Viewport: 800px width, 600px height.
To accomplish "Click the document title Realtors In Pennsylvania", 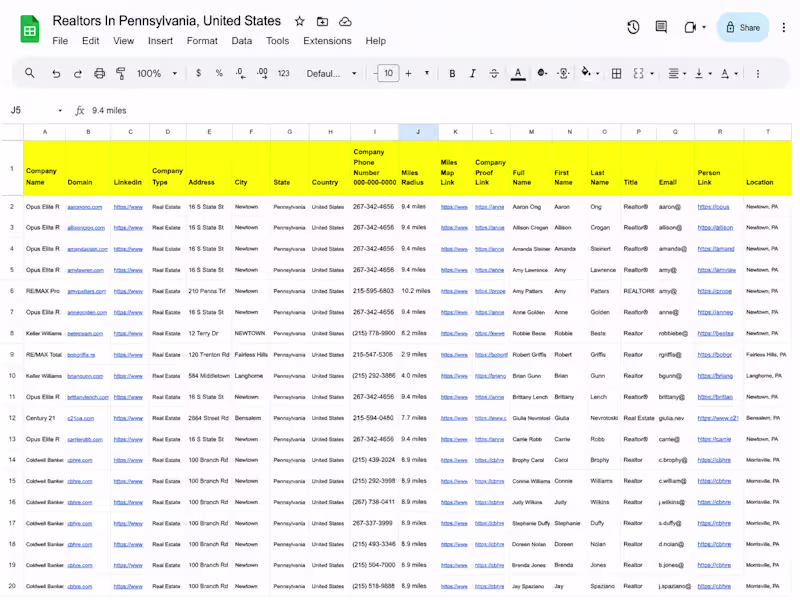I will [x=167, y=21].
